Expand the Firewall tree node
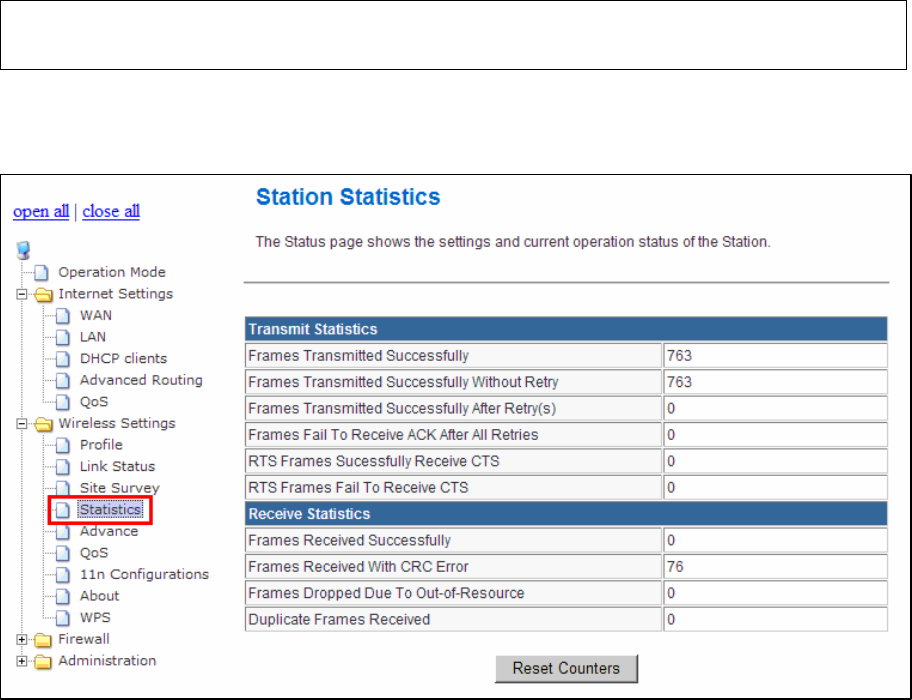This screenshot has width=912, height=700. point(22,640)
